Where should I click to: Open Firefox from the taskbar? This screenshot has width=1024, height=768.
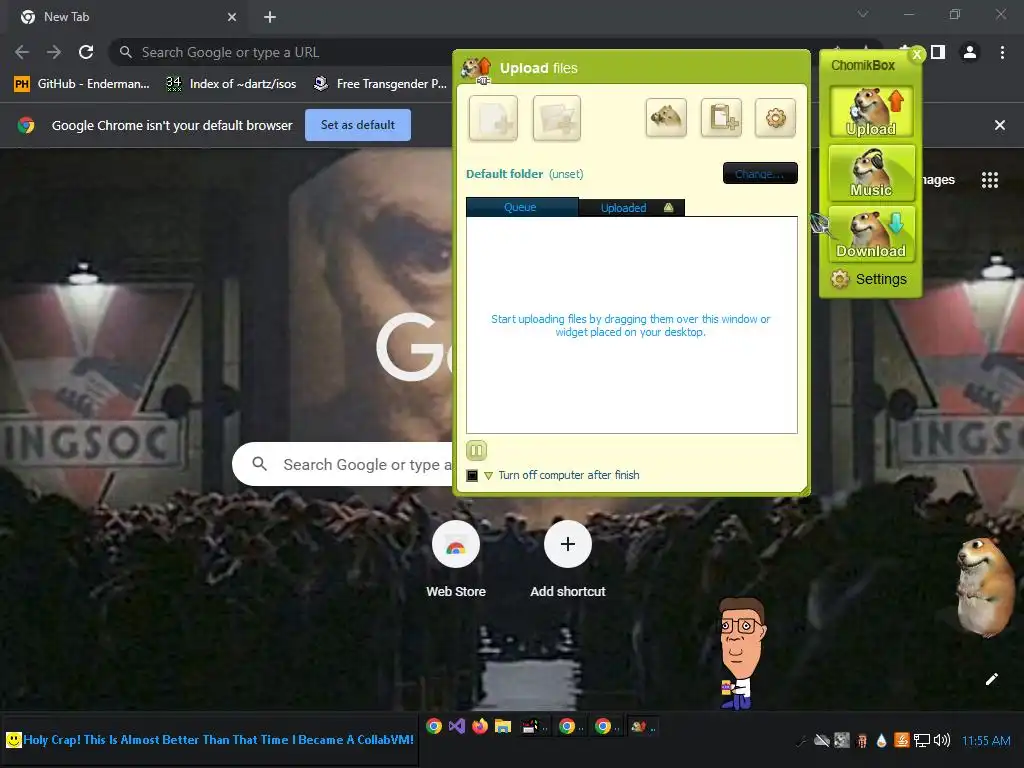click(480, 726)
